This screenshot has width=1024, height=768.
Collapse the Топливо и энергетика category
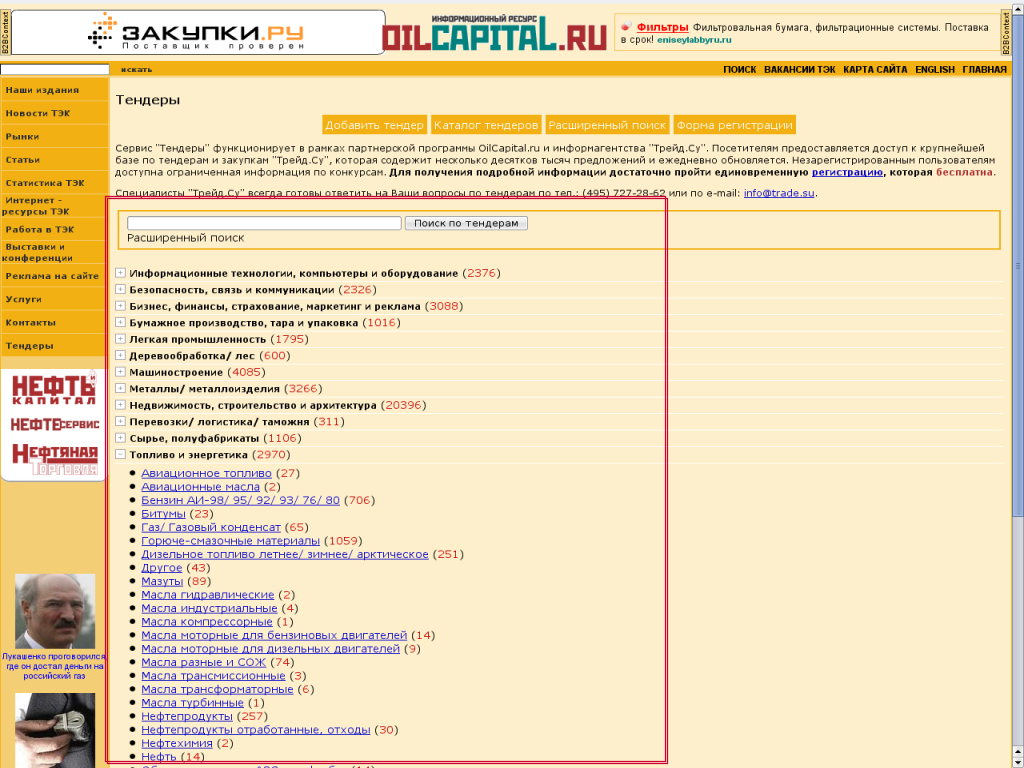tap(121, 454)
